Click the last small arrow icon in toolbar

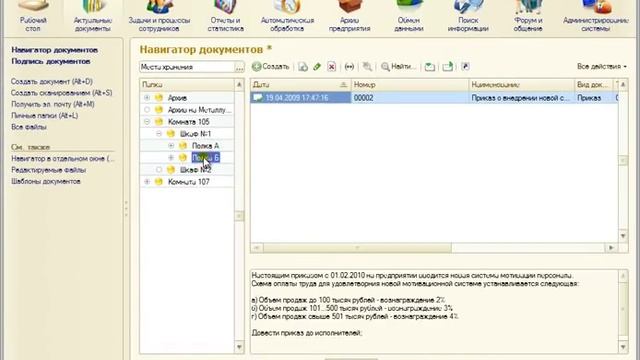[465, 67]
